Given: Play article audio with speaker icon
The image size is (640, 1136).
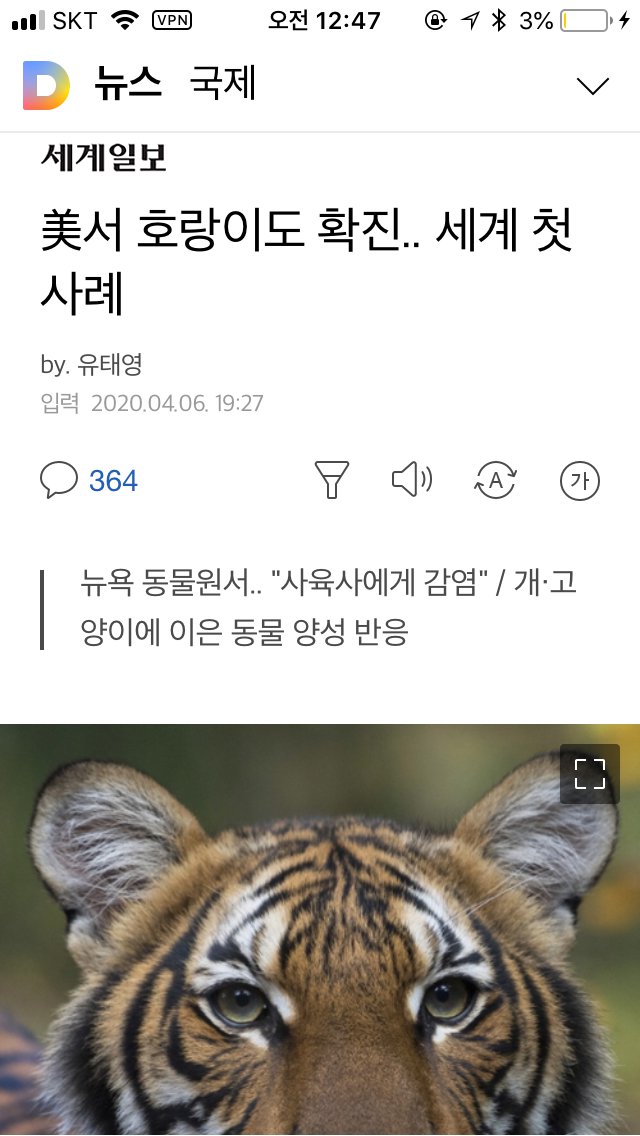Looking at the screenshot, I should click(x=412, y=480).
